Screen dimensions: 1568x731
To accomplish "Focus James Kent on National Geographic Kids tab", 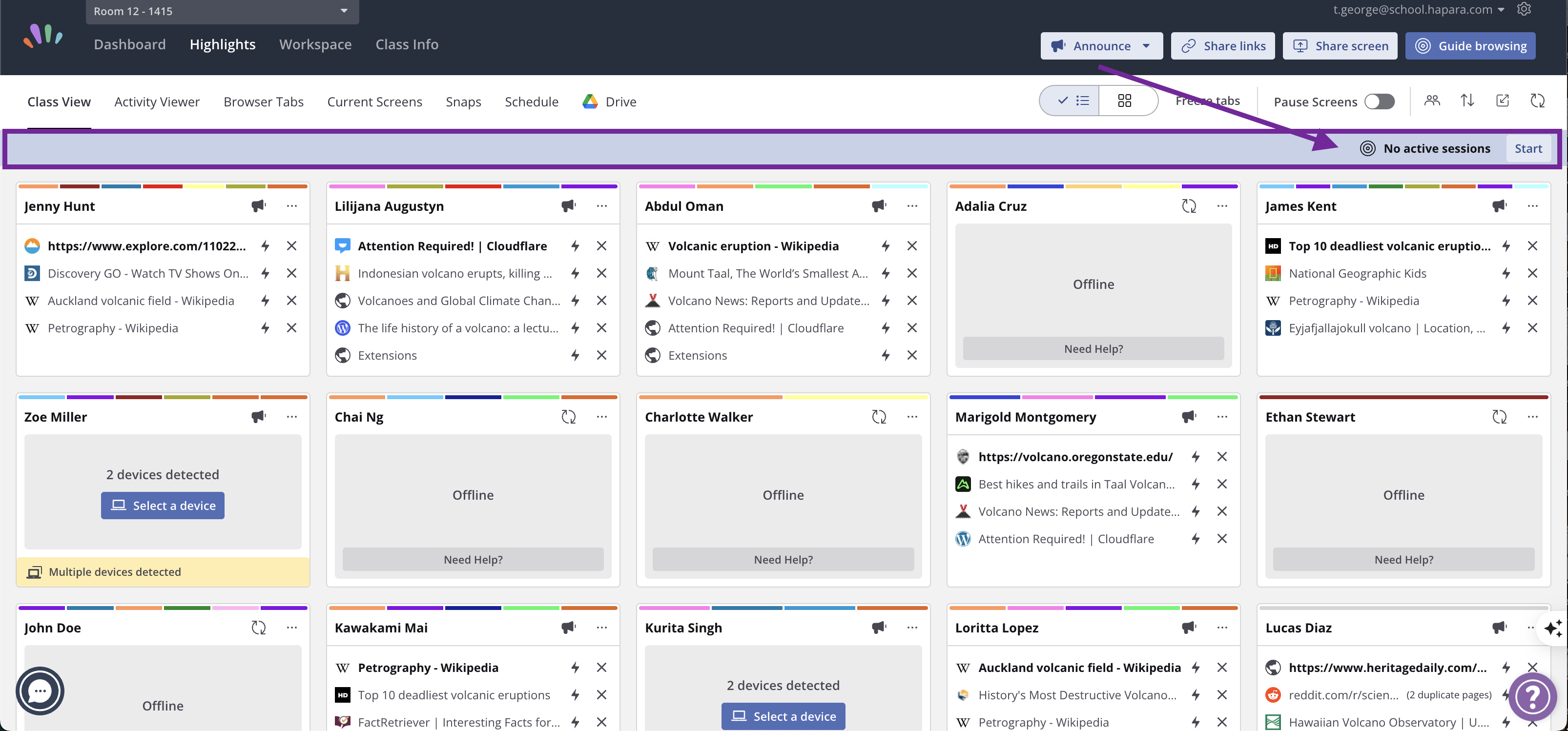I will (x=1506, y=273).
